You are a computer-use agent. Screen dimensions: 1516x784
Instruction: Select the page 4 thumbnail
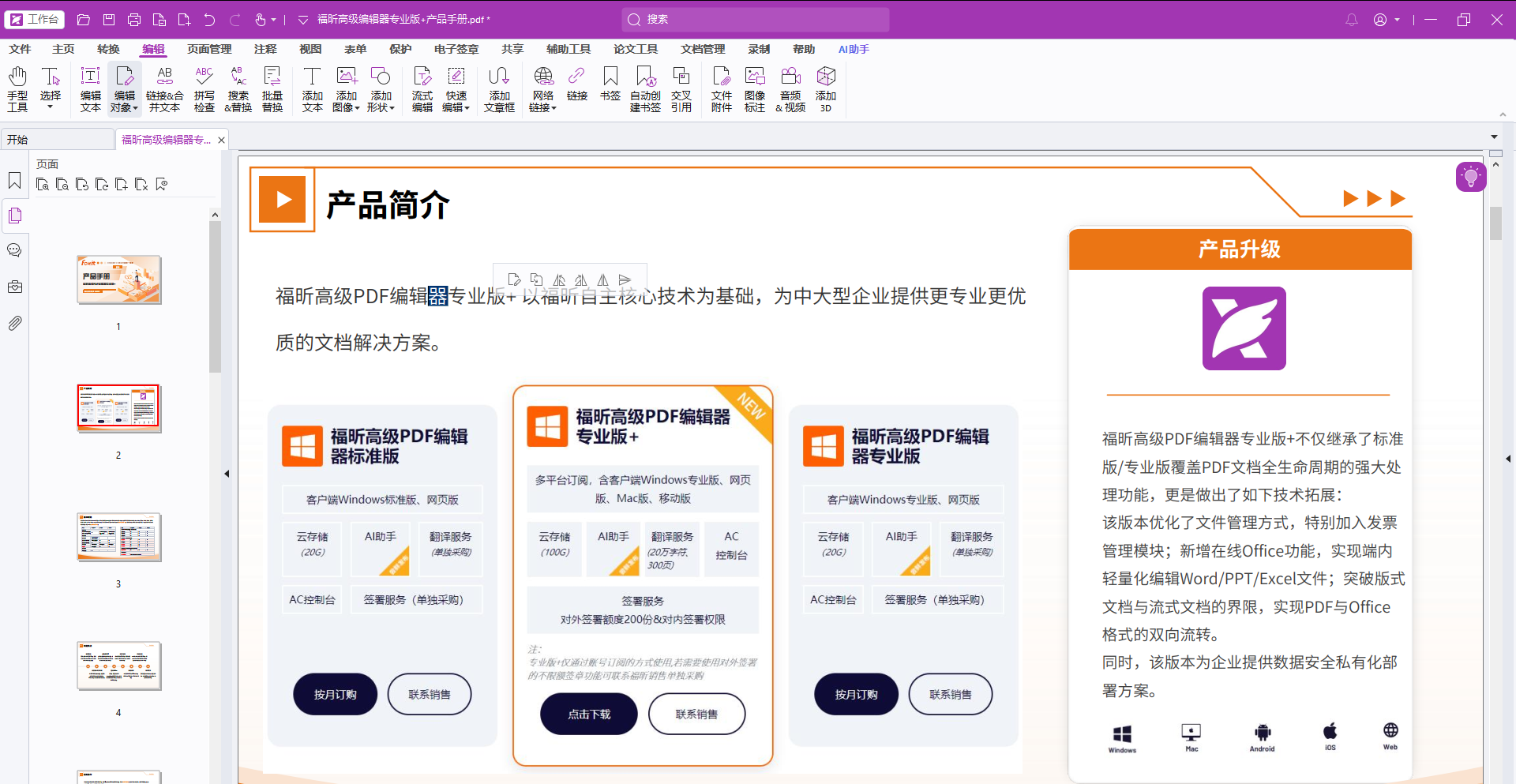click(119, 666)
